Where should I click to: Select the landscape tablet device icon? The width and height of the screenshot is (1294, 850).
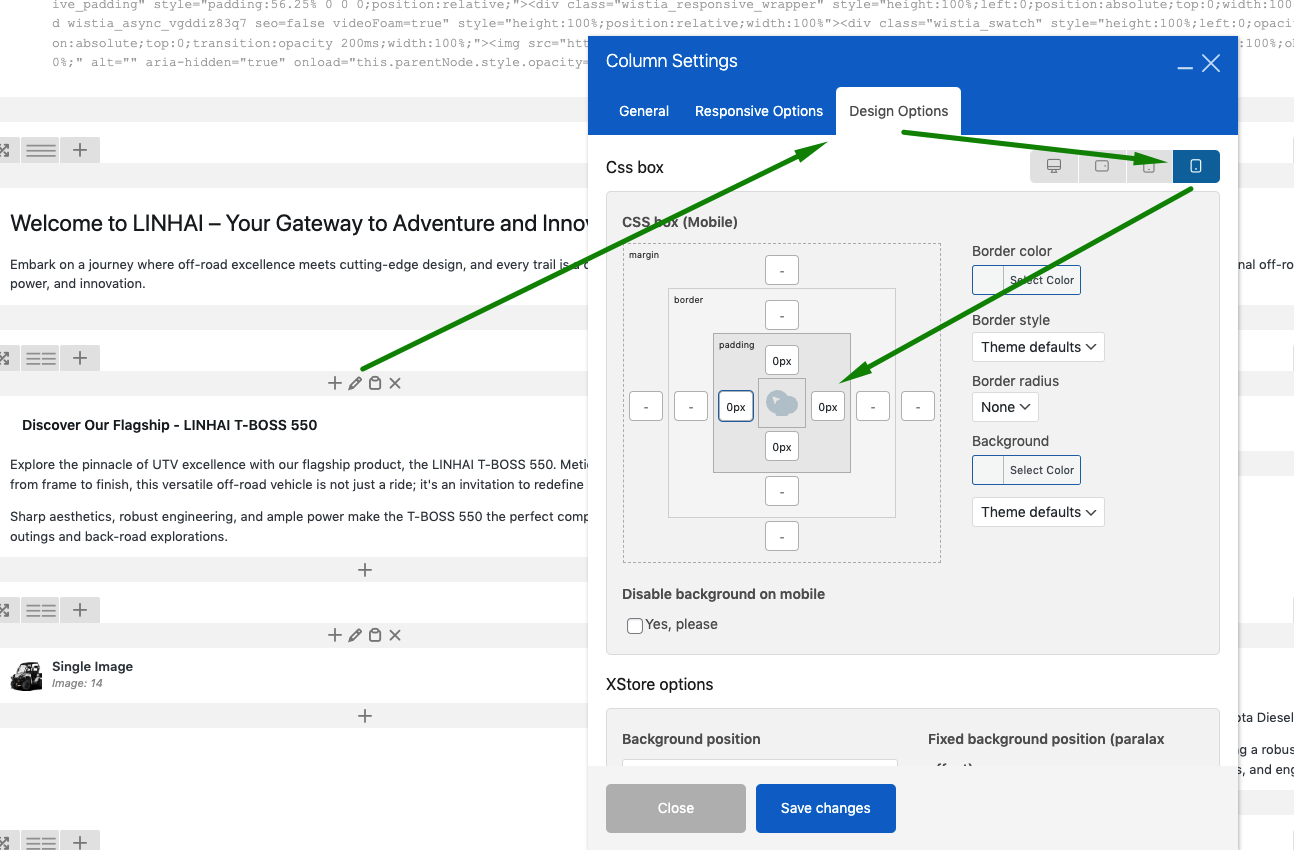1102,167
